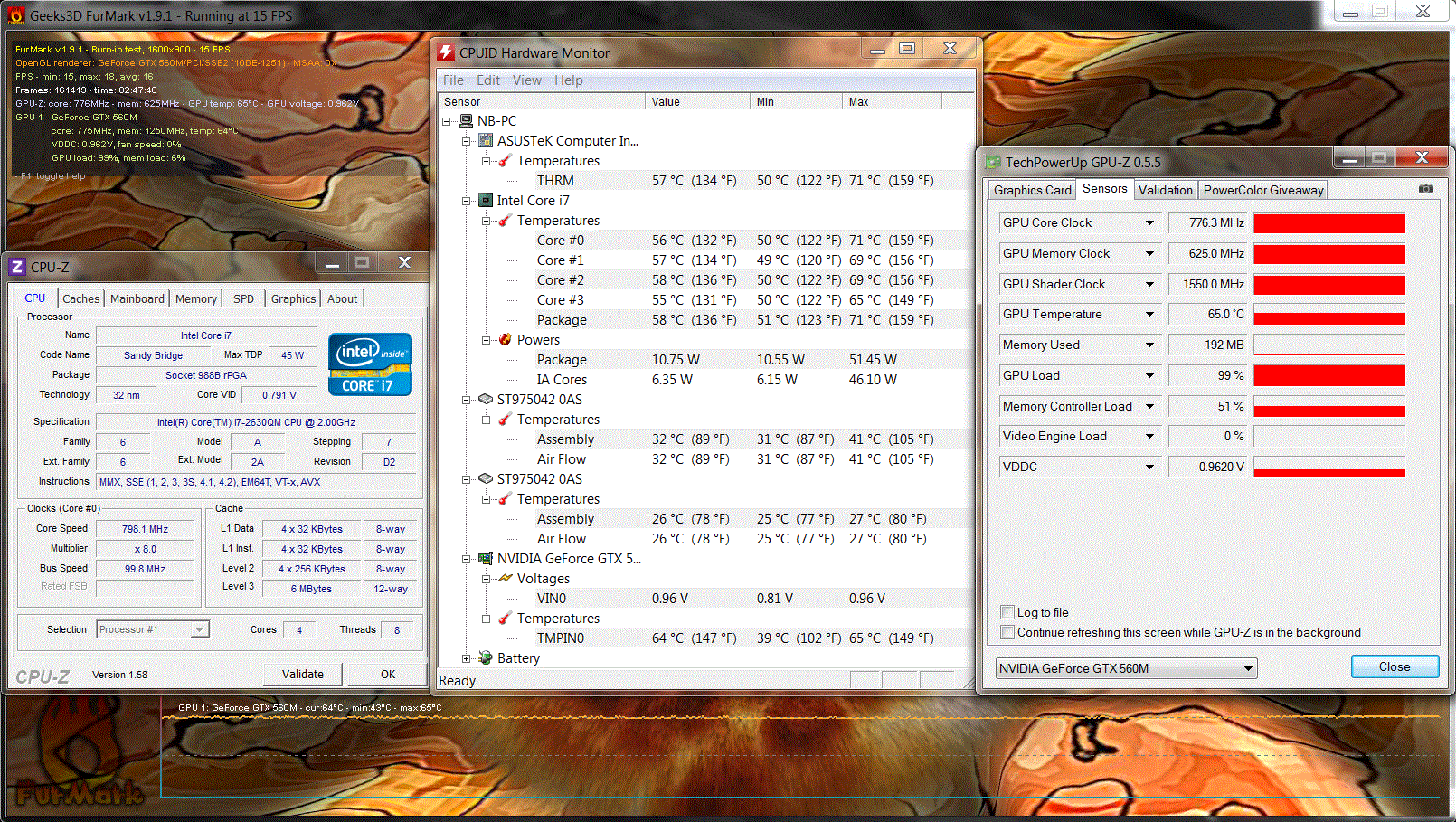Screen dimensions: 1456x822
Task: Switch to Graphics Card tab in GPU-Z
Action: pyautogui.click(x=1032, y=190)
